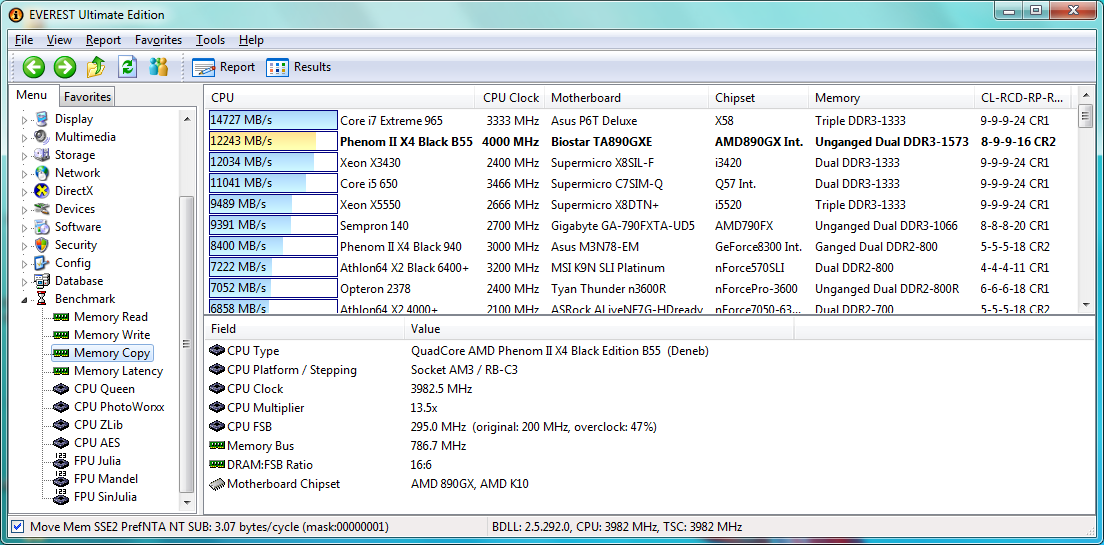The width and height of the screenshot is (1104, 545).
Task: Expand the Display tree node
Action: [x=24, y=120]
